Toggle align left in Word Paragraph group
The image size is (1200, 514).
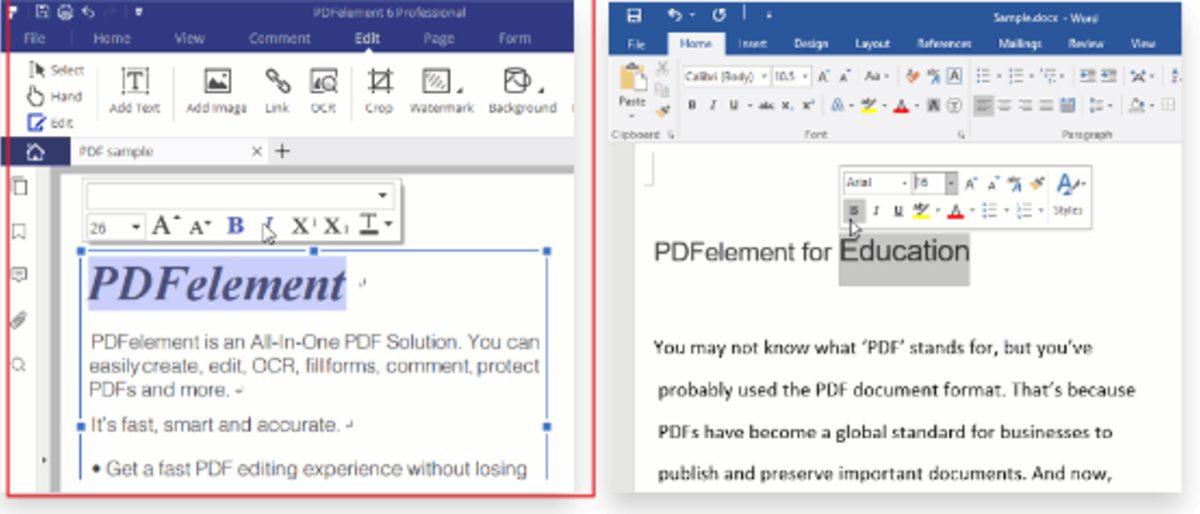point(984,105)
